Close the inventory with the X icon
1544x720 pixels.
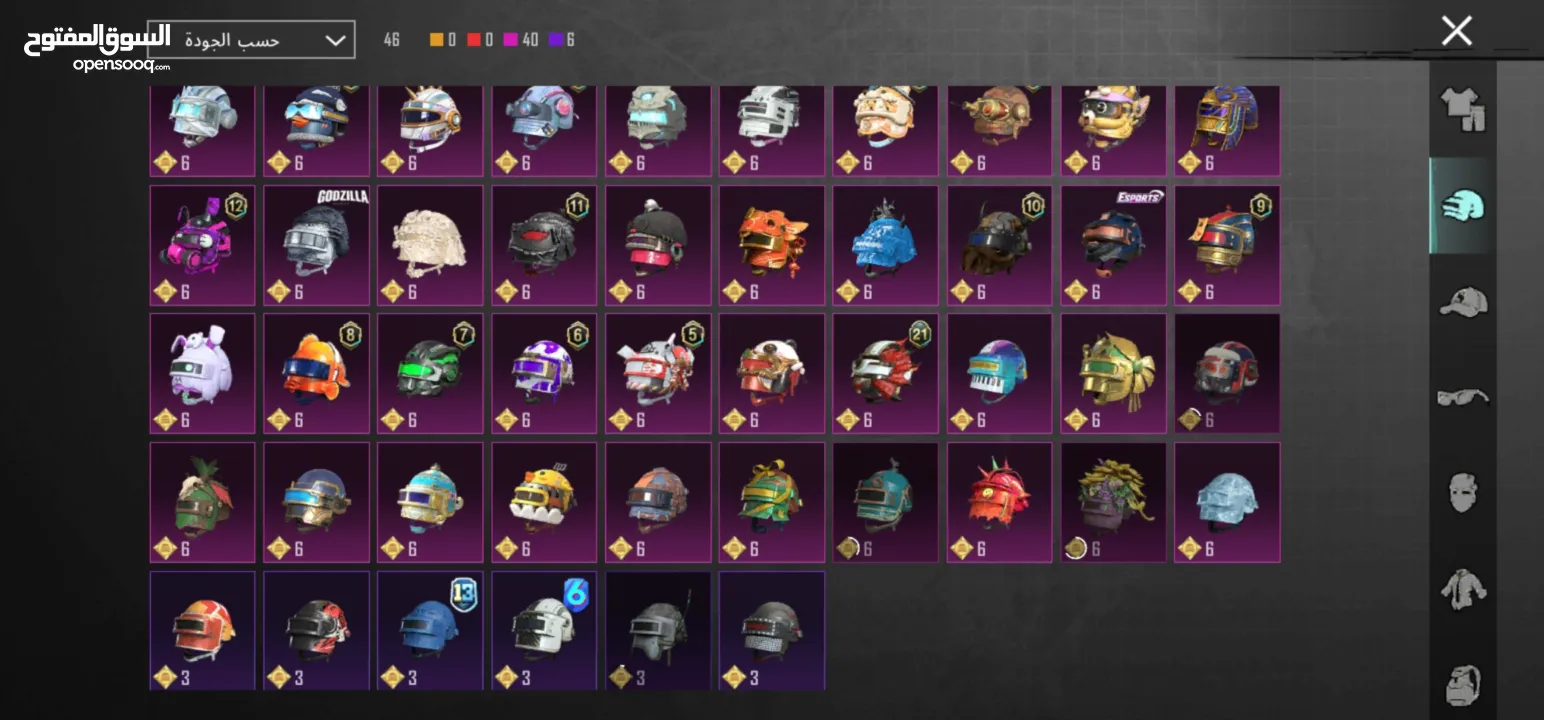(x=1457, y=31)
